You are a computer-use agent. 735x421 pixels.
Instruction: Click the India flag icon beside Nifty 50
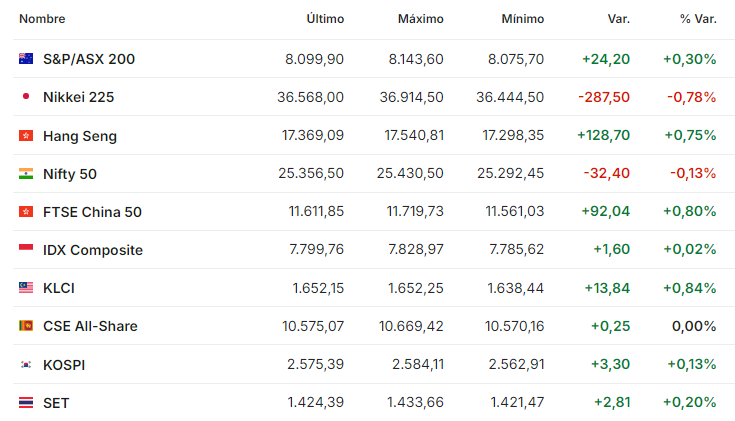pyautogui.click(x=26, y=173)
